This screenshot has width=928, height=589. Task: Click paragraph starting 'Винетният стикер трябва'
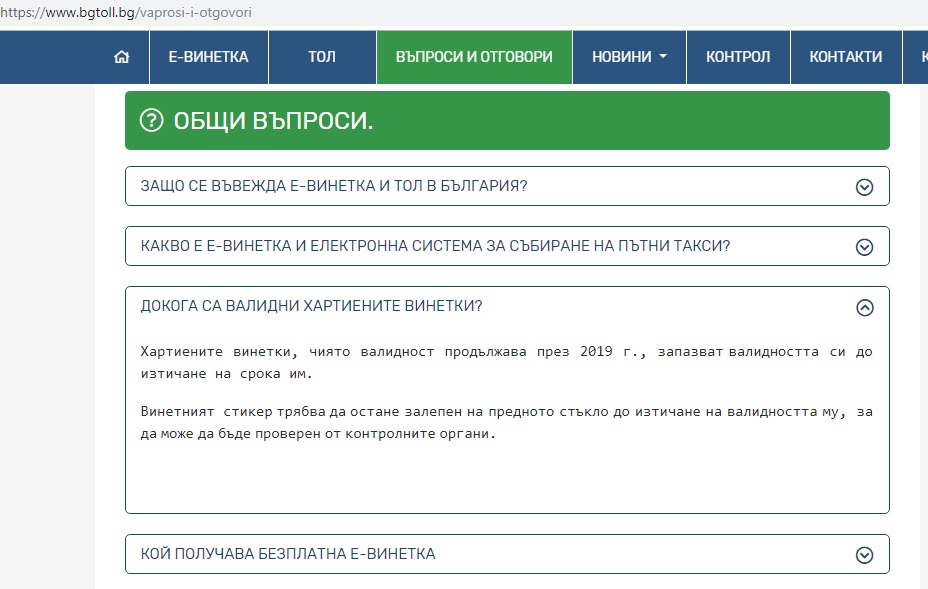(507, 422)
